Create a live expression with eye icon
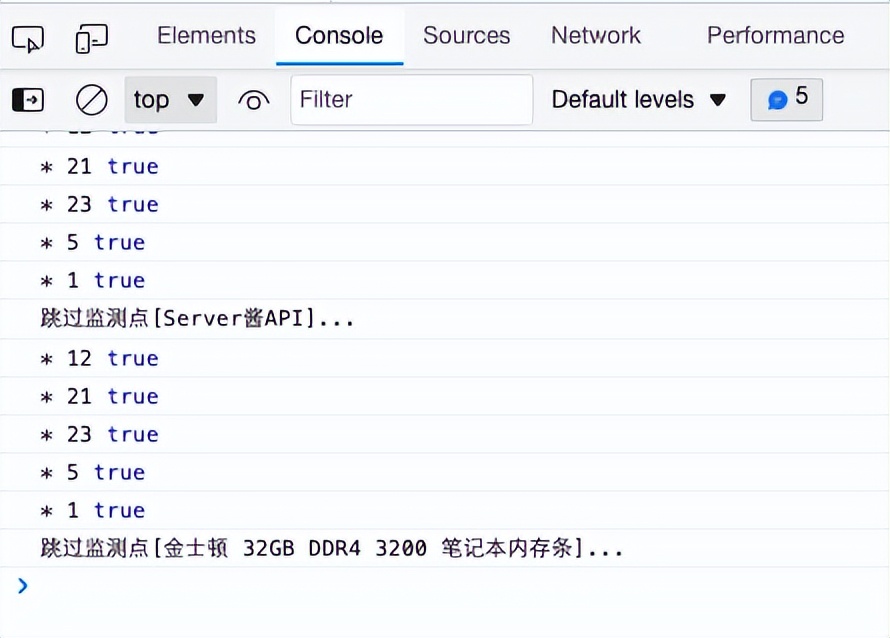The height and width of the screenshot is (638, 890). pyautogui.click(x=254, y=100)
